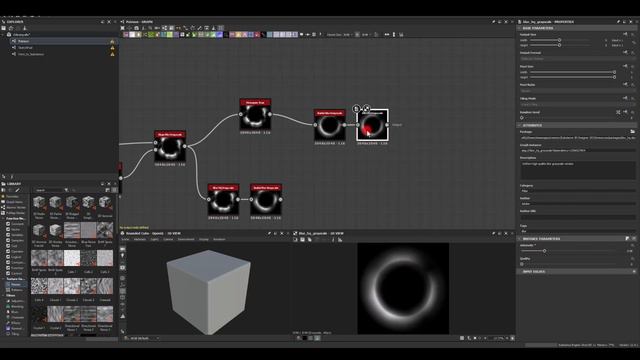The height and width of the screenshot is (360, 640).
Task: Click the fit-to-view icon in Graph toolbar
Action: (x=122, y=28)
